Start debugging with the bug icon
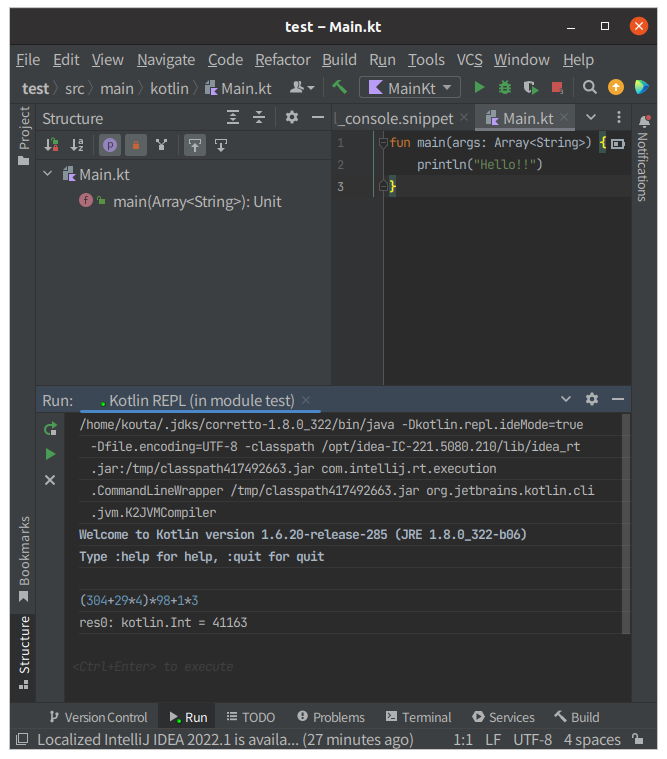This screenshot has height=759, width=667. coord(505,88)
